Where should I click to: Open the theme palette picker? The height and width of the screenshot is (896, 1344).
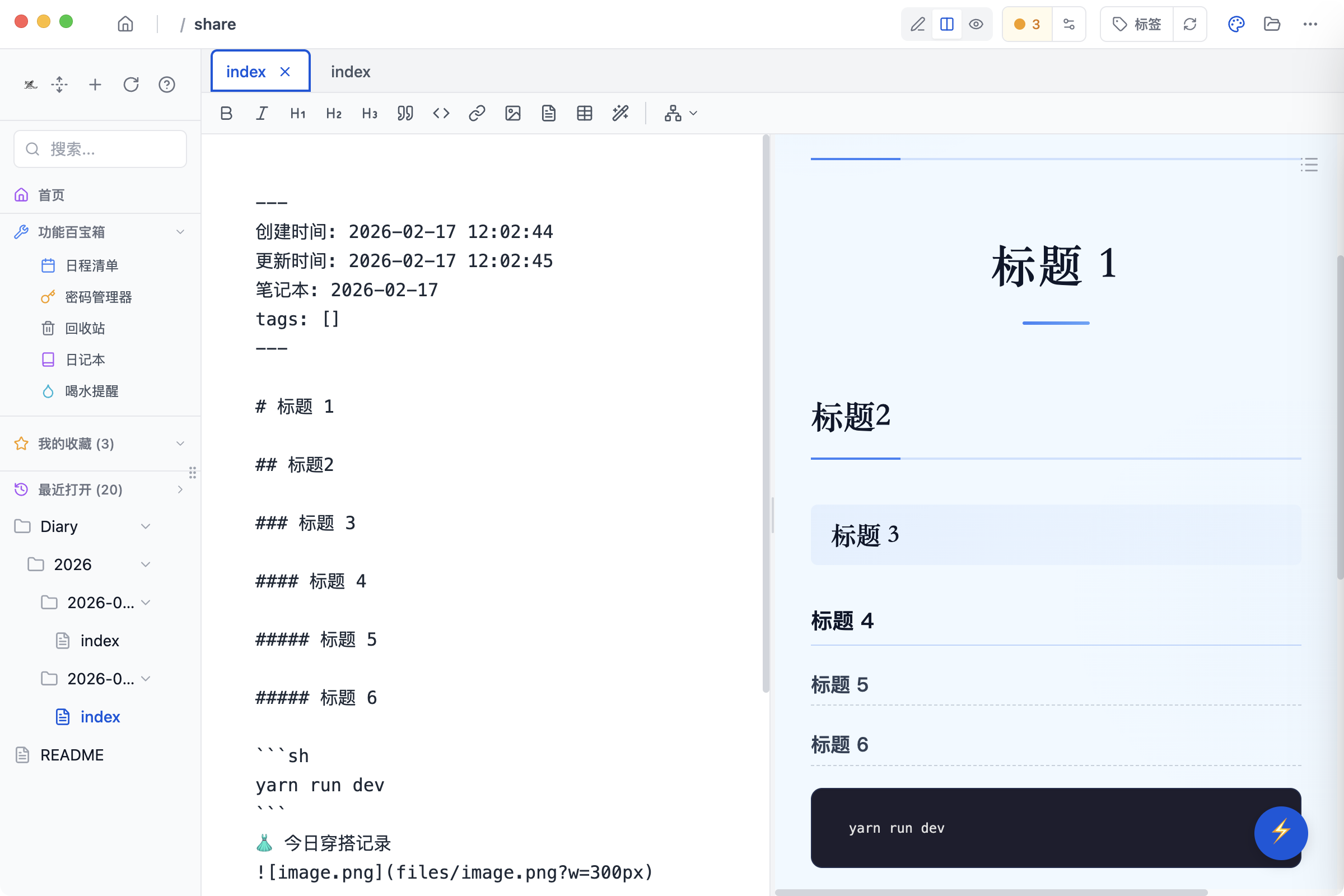(x=1236, y=24)
